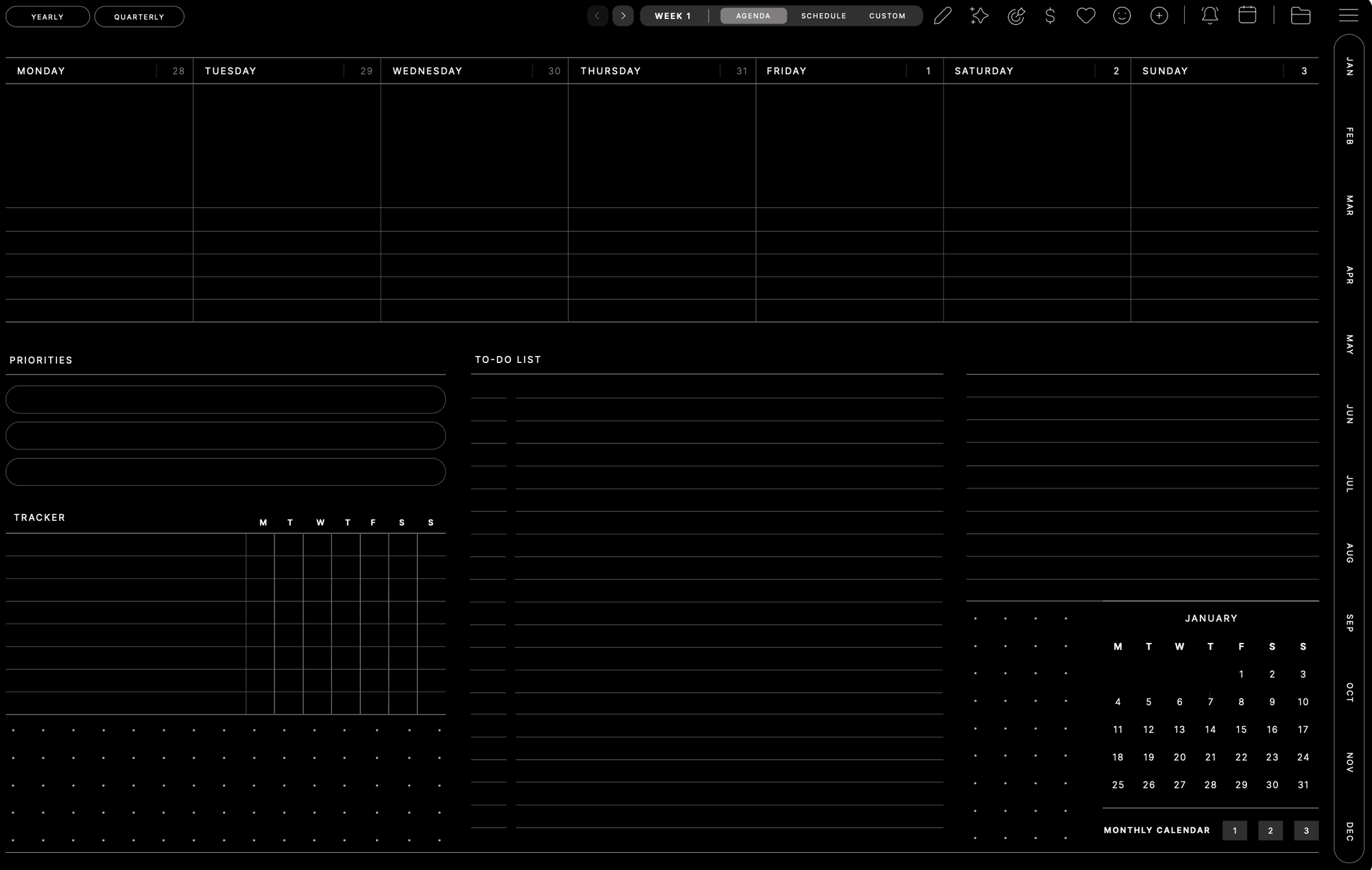Select 15 in January mini calendar
Image resolution: width=1372 pixels, height=870 pixels.
click(x=1241, y=729)
